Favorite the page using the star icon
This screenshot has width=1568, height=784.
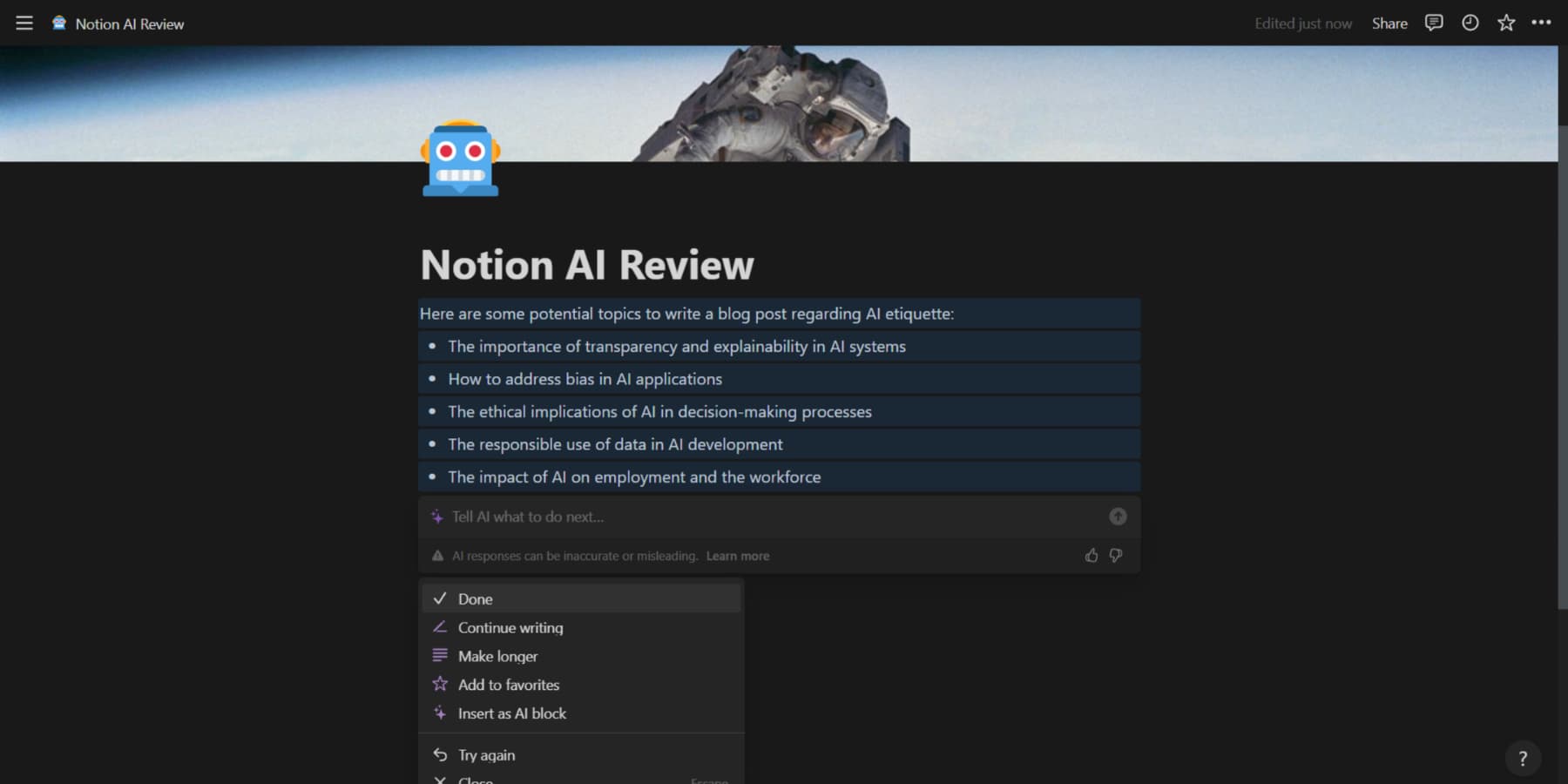click(x=1505, y=23)
